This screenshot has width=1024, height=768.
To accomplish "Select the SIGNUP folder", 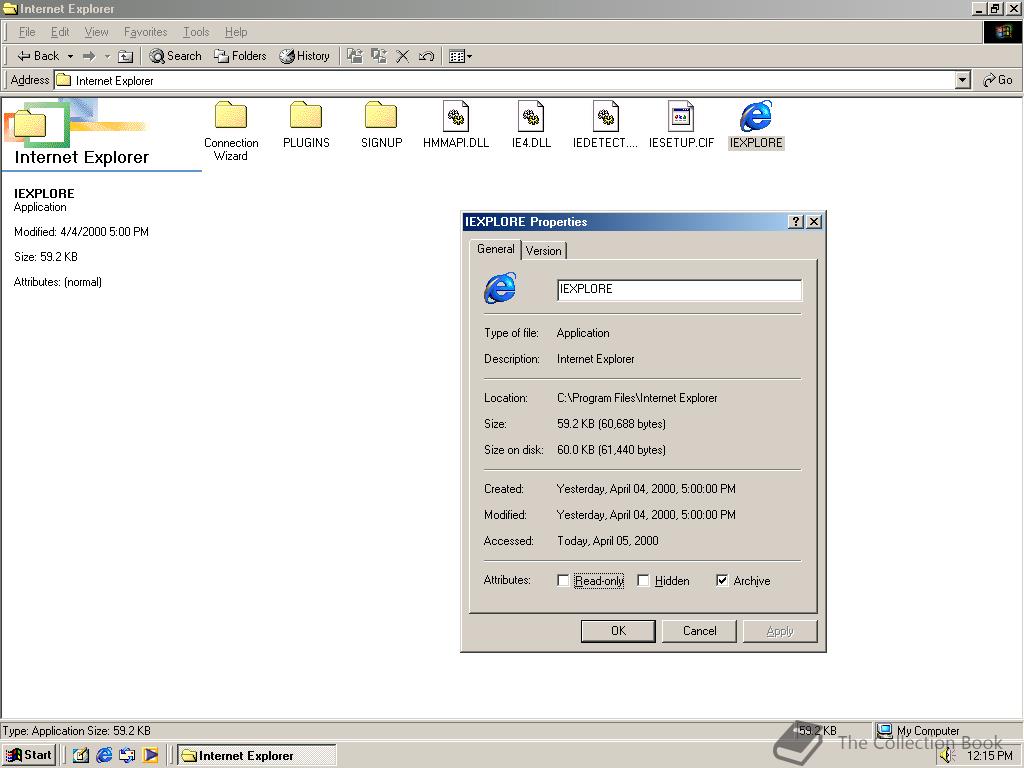I will pyautogui.click(x=381, y=125).
